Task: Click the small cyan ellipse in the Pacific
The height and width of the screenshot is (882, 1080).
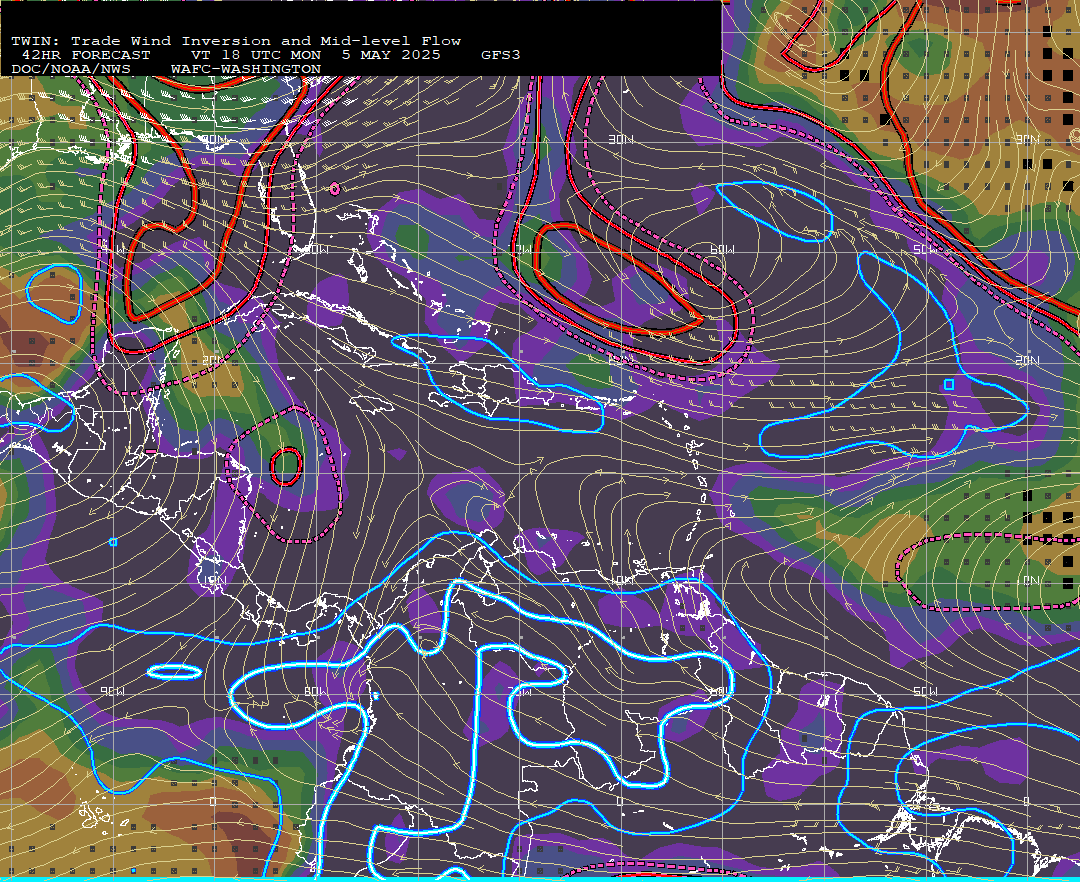Action: point(175,672)
